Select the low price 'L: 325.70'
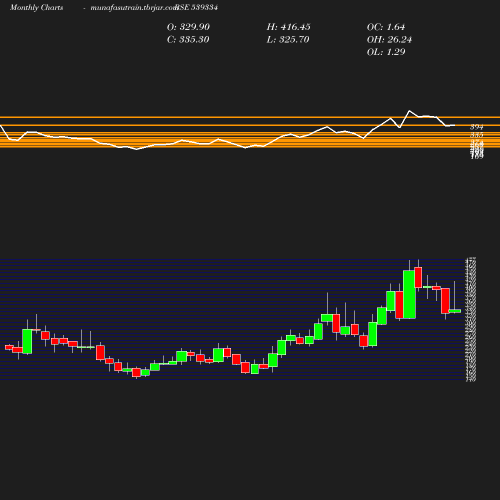This screenshot has height=500, width=500. pyautogui.click(x=288, y=39)
